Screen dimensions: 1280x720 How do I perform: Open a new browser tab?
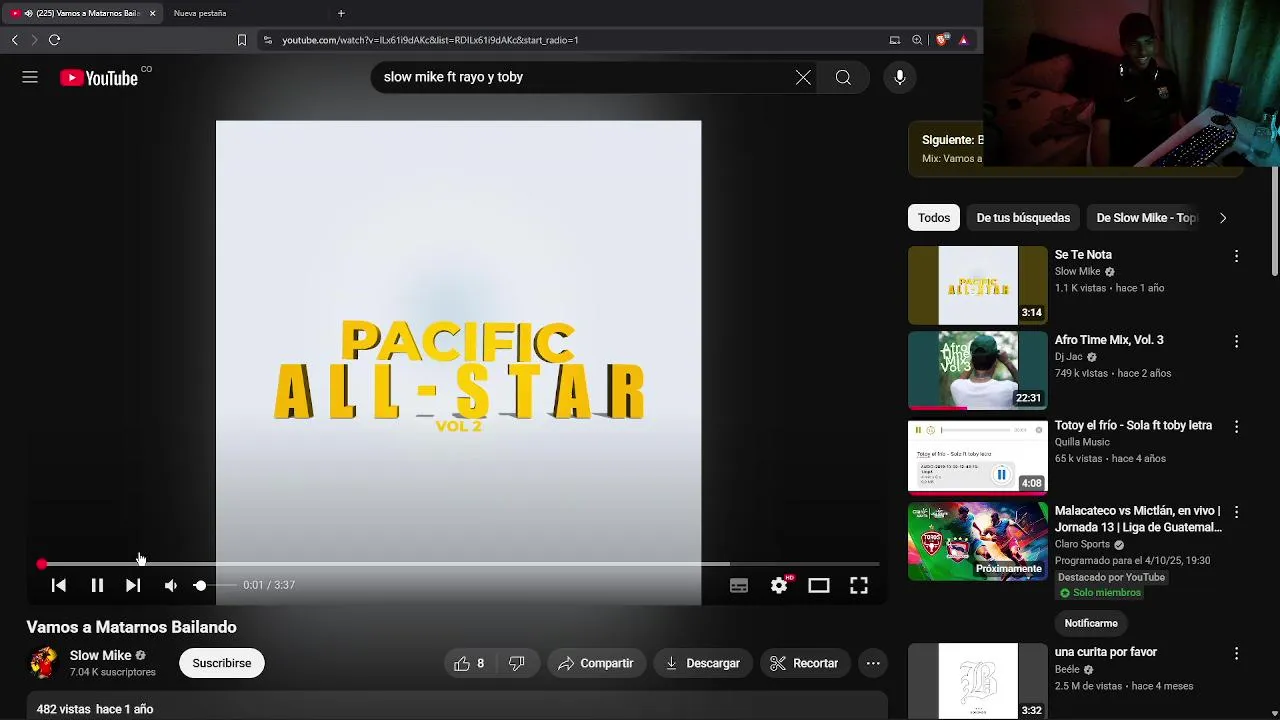pyautogui.click(x=341, y=13)
